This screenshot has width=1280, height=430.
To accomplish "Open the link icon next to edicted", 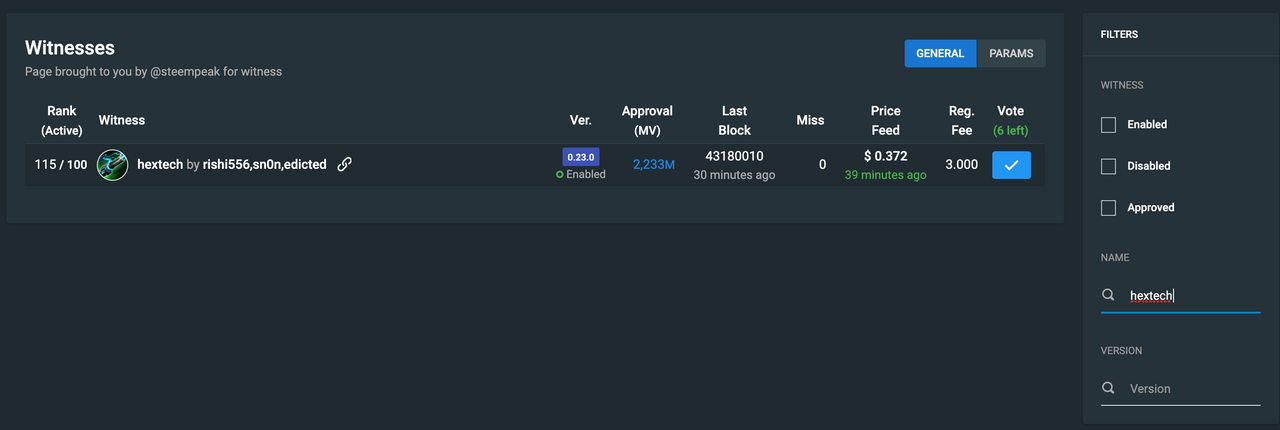I will coord(344,164).
